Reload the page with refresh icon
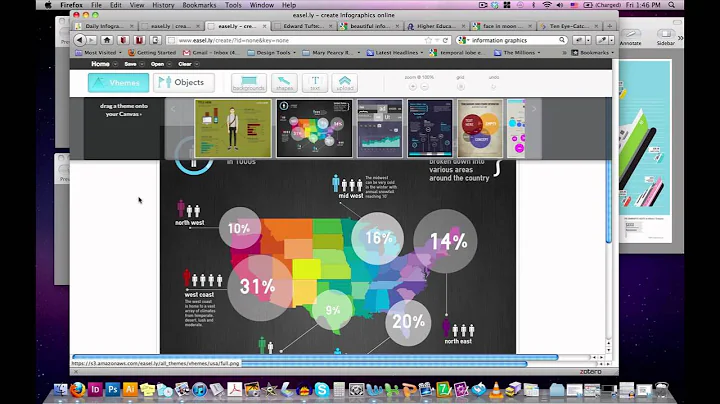The width and height of the screenshot is (720, 404). (445, 40)
